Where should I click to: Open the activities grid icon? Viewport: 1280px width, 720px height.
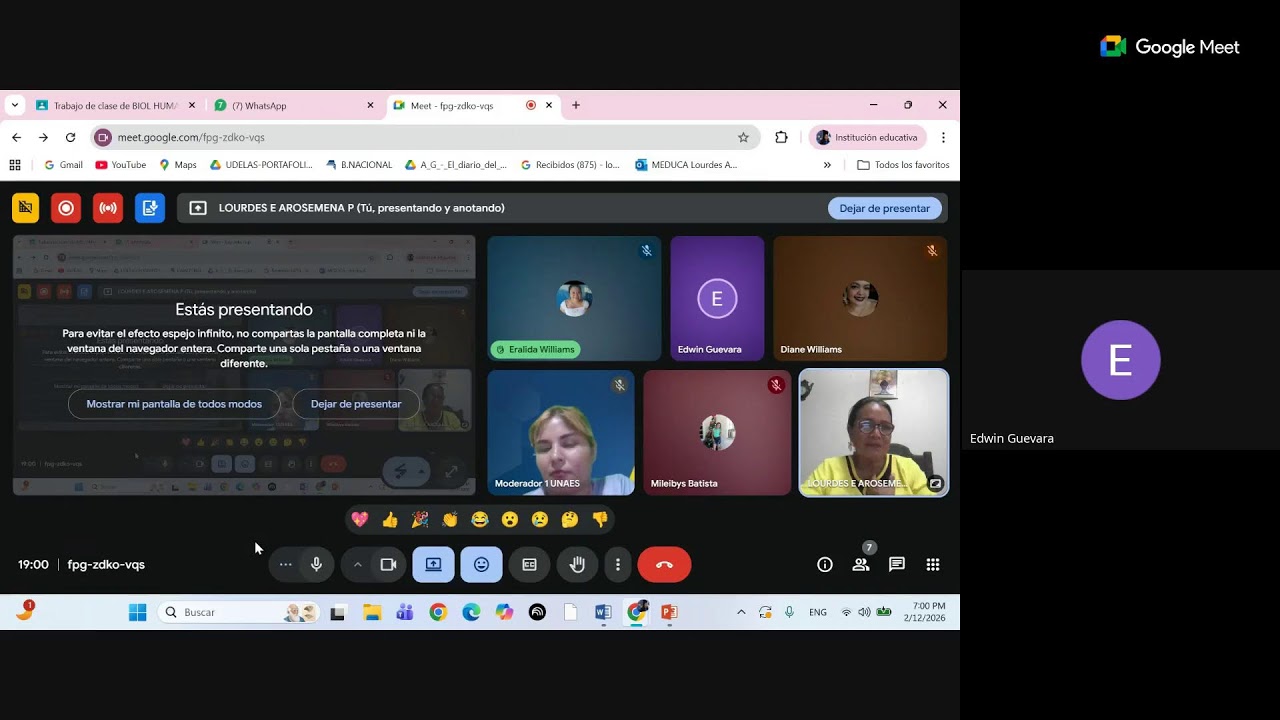pos(933,564)
